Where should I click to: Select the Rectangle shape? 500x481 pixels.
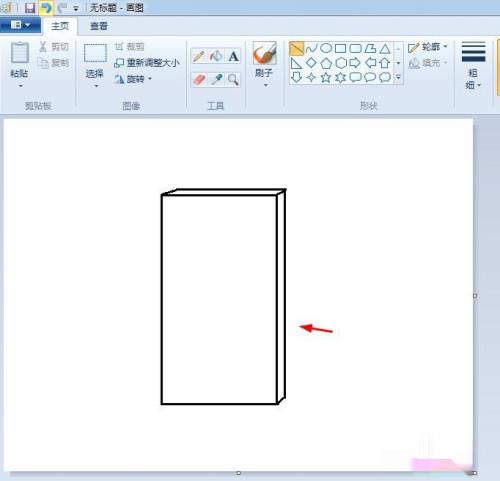click(x=340, y=49)
